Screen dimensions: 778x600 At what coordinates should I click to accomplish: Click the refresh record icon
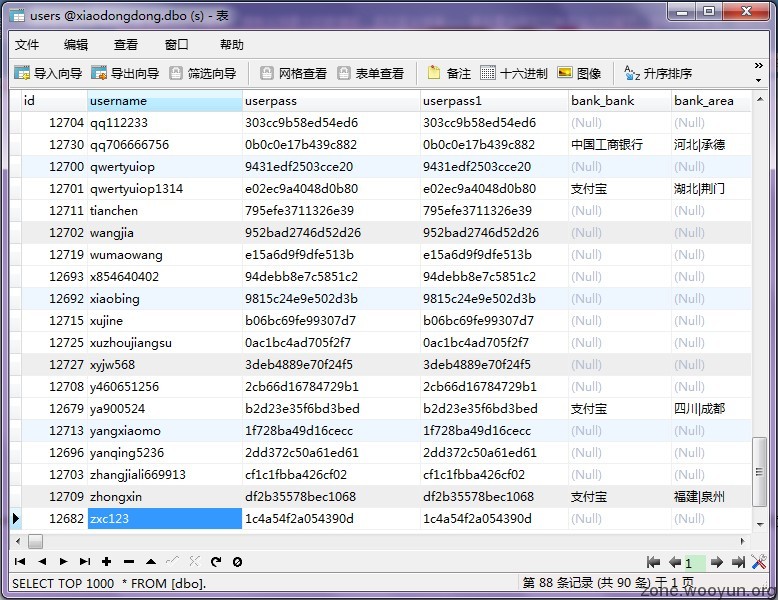[x=216, y=561]
